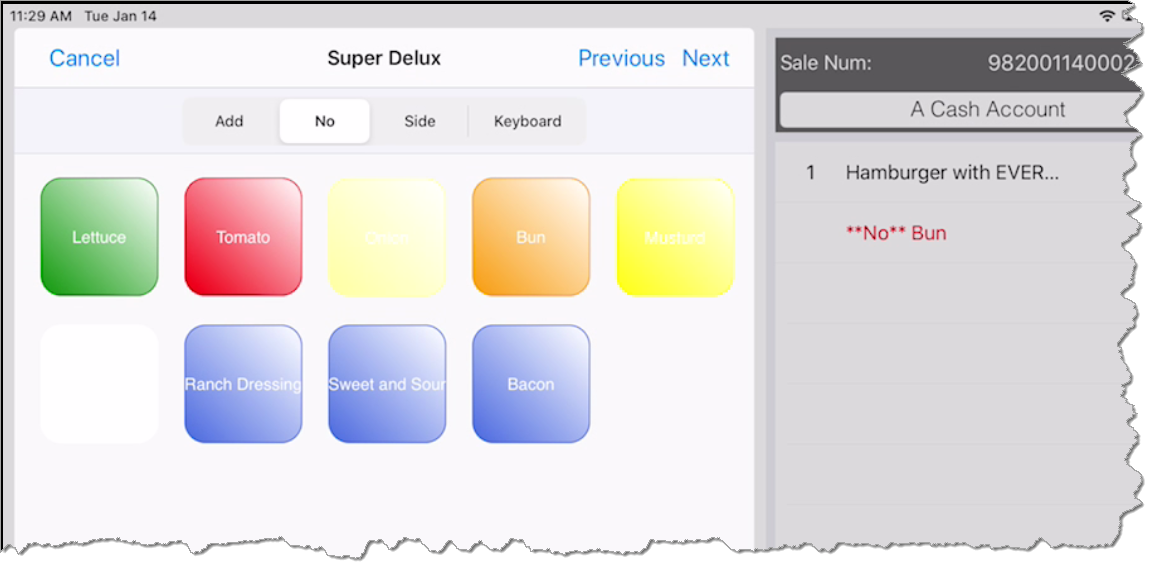Viewport: 1156px width, 570px height.
Task: Tap the Sweet and Sour tile
Action: pos(387,384)
